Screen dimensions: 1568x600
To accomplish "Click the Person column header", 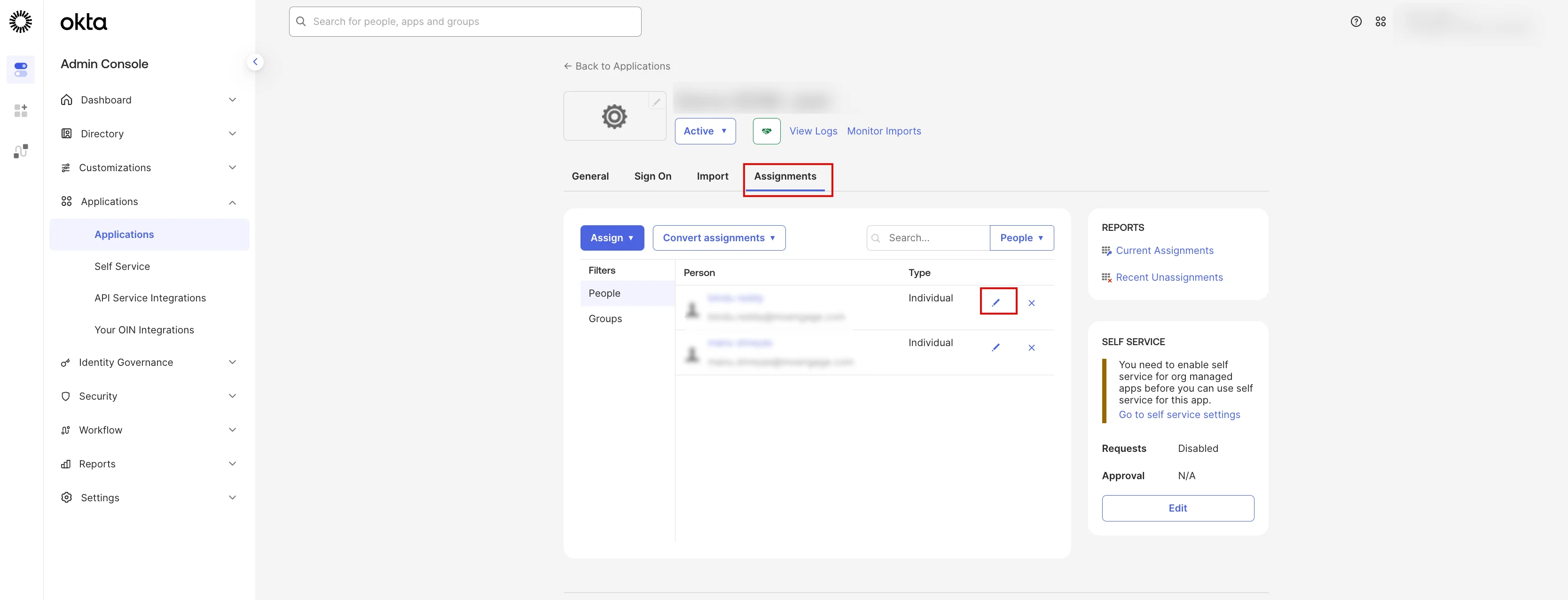I will (x=699, y=273).
